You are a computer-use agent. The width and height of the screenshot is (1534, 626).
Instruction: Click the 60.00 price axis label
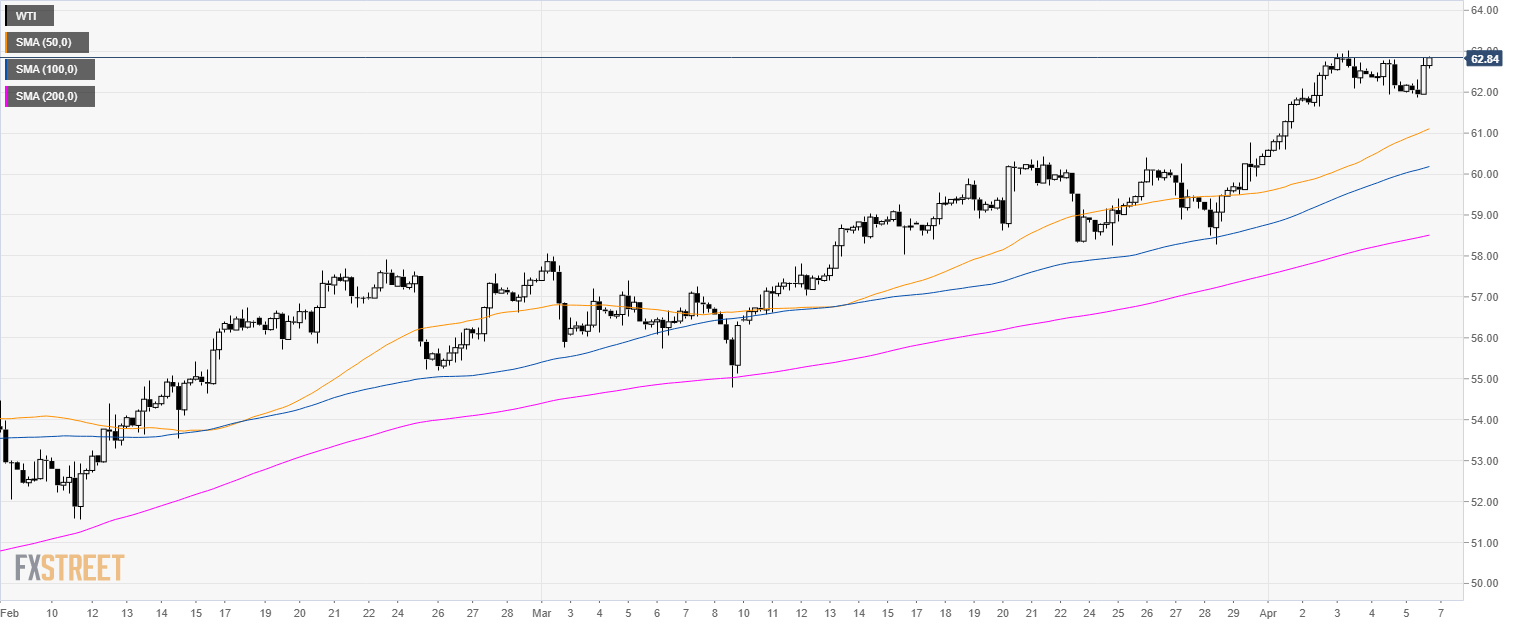(1483, 175)
